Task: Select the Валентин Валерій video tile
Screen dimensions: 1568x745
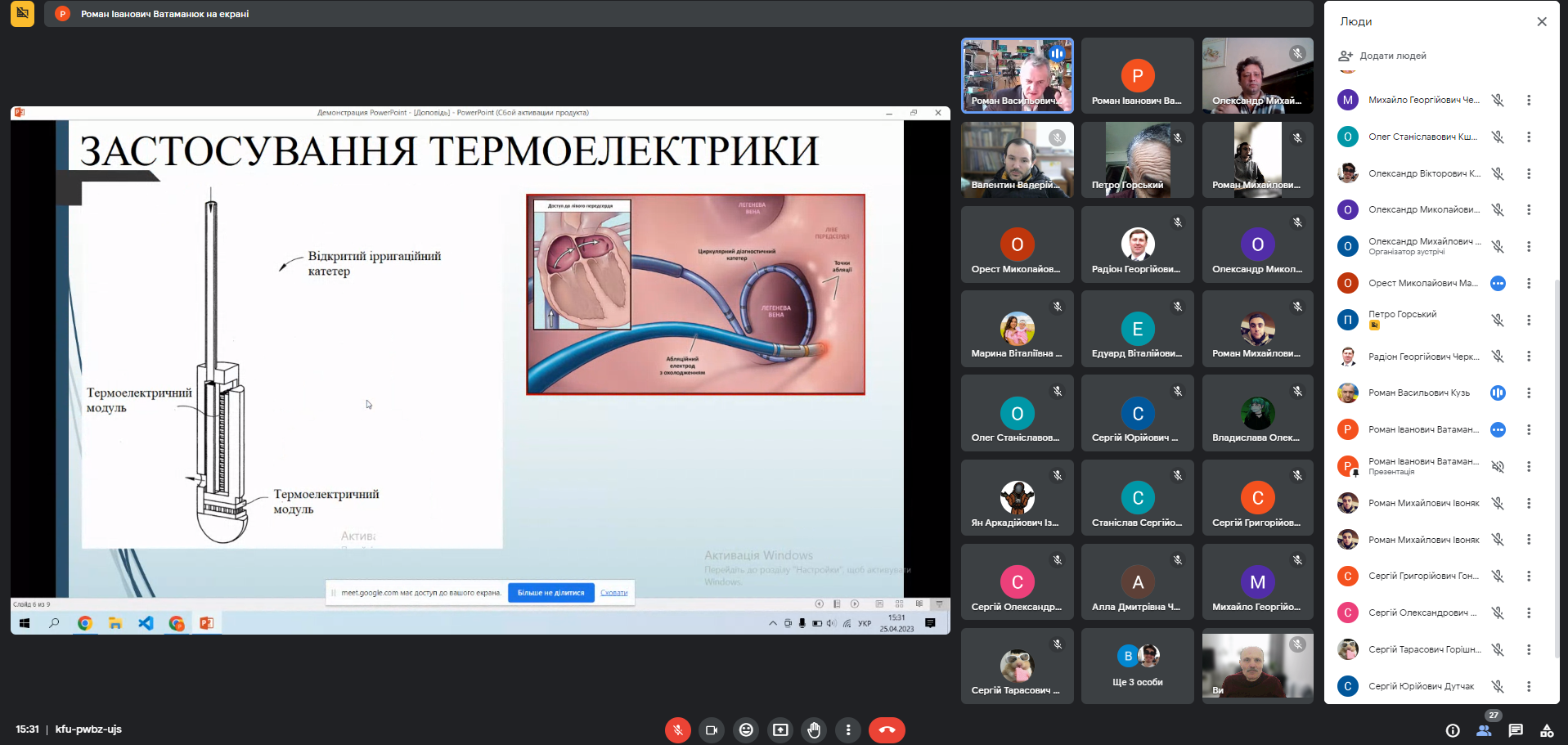Action: point(1017,159)
